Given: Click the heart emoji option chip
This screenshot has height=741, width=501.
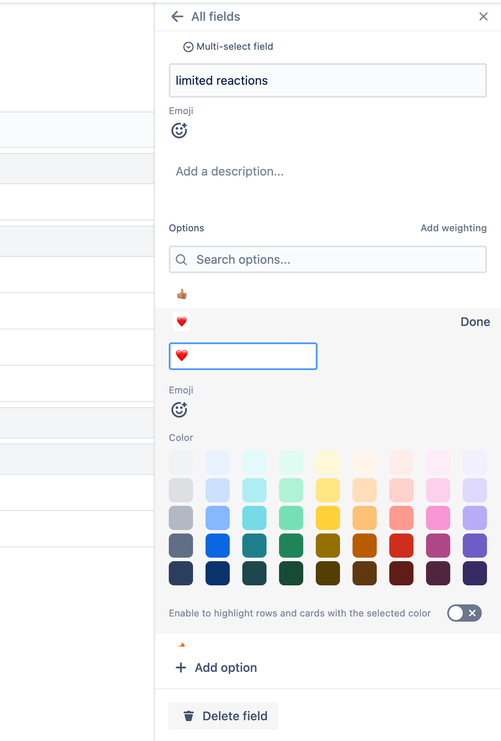Looking at the screenshot, I should (181, 322).
